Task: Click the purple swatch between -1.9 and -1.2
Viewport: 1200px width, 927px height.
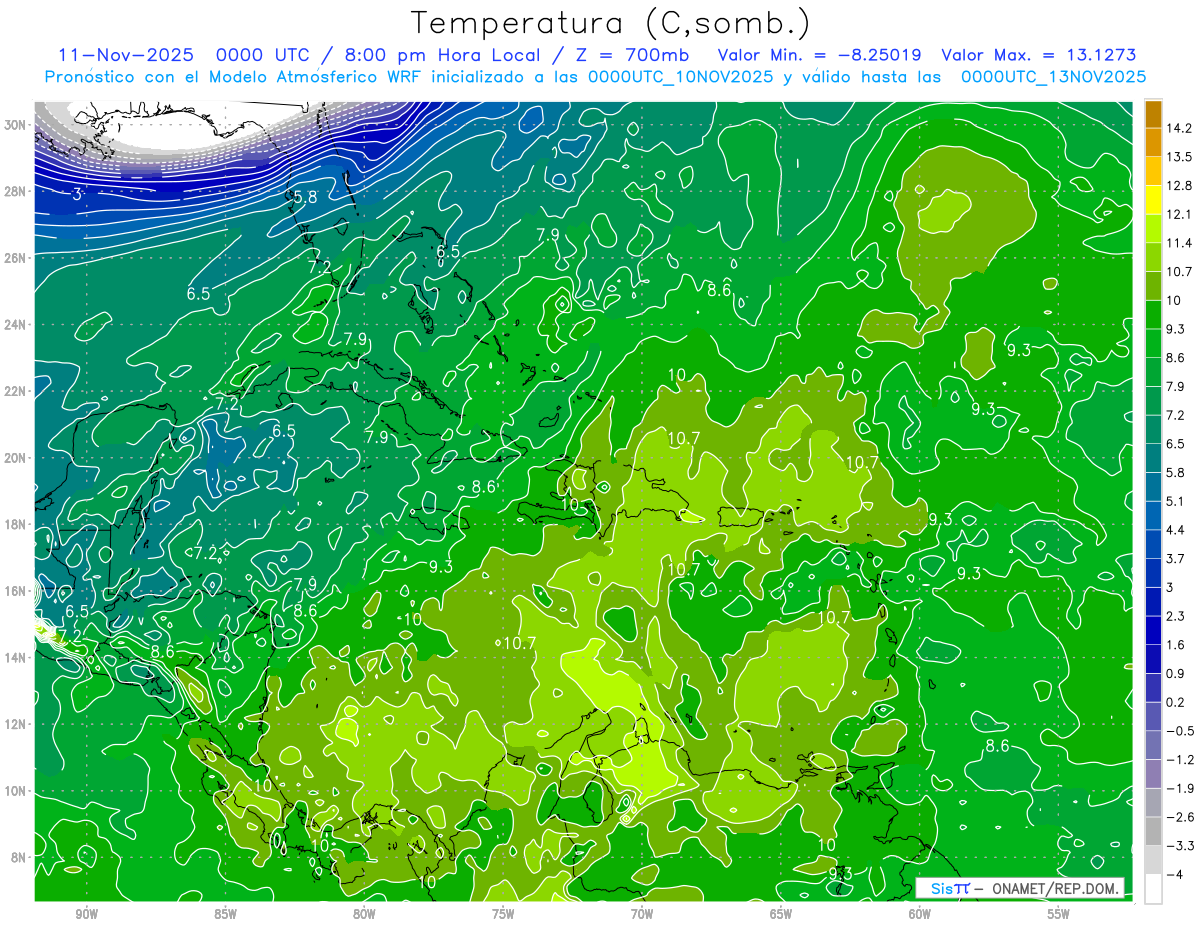Action: (x=1153, y=774)
